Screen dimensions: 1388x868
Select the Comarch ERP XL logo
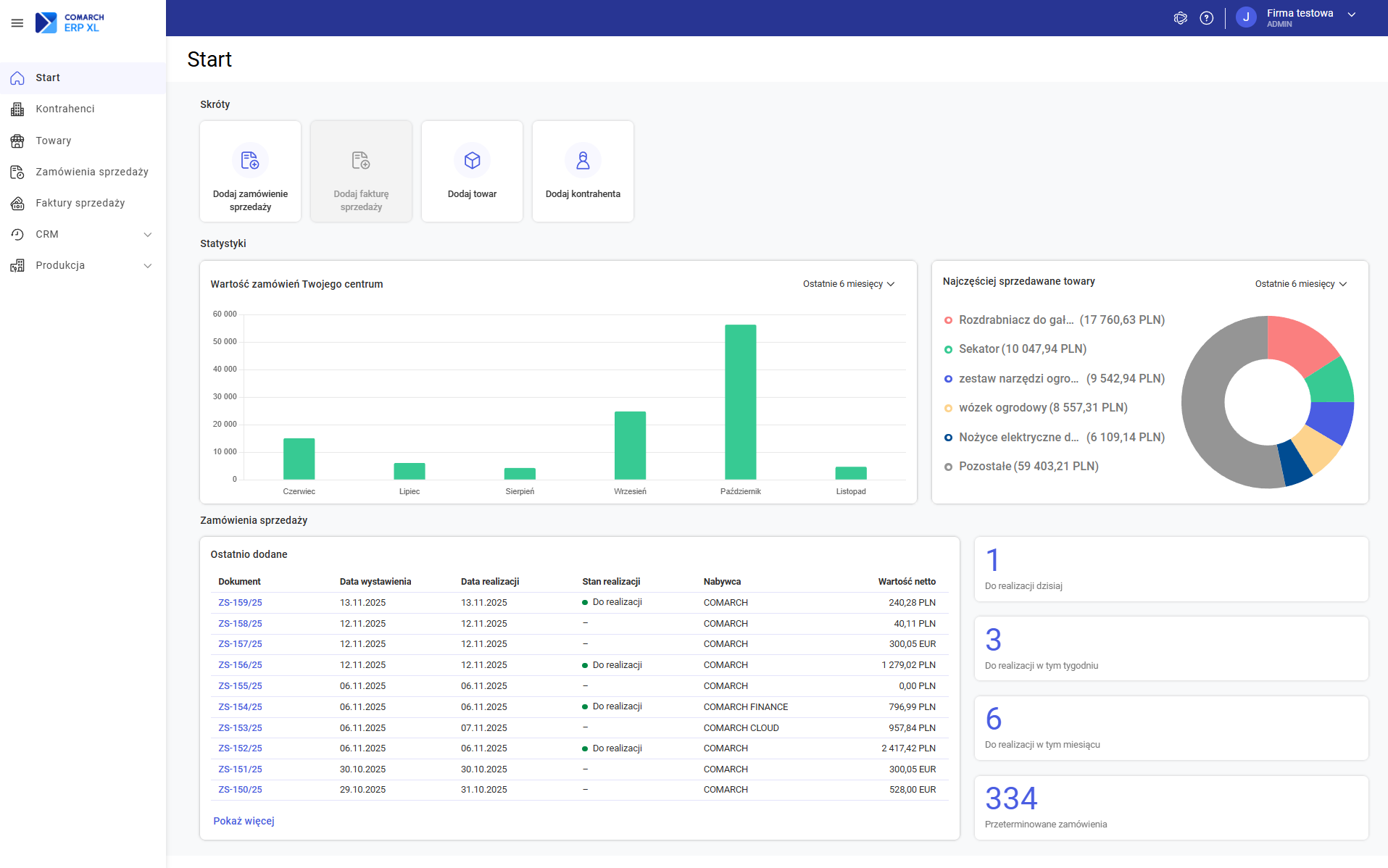[69, 22]
